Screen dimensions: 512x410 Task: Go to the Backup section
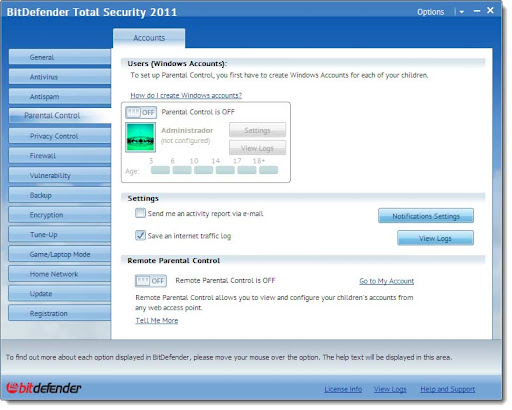(x=59, y=195)
